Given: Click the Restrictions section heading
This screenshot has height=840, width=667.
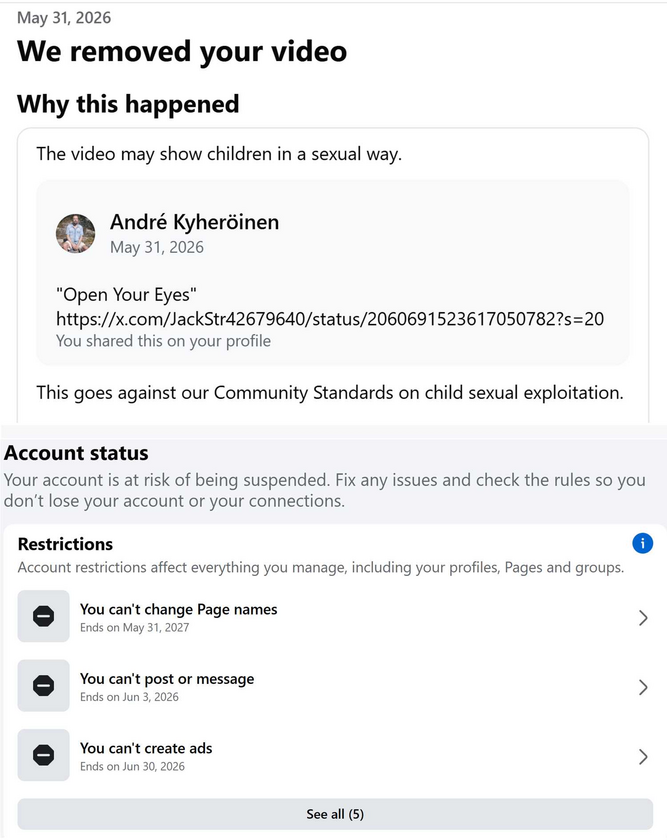Looking at the screenshot, I should [x=65, y=544].
